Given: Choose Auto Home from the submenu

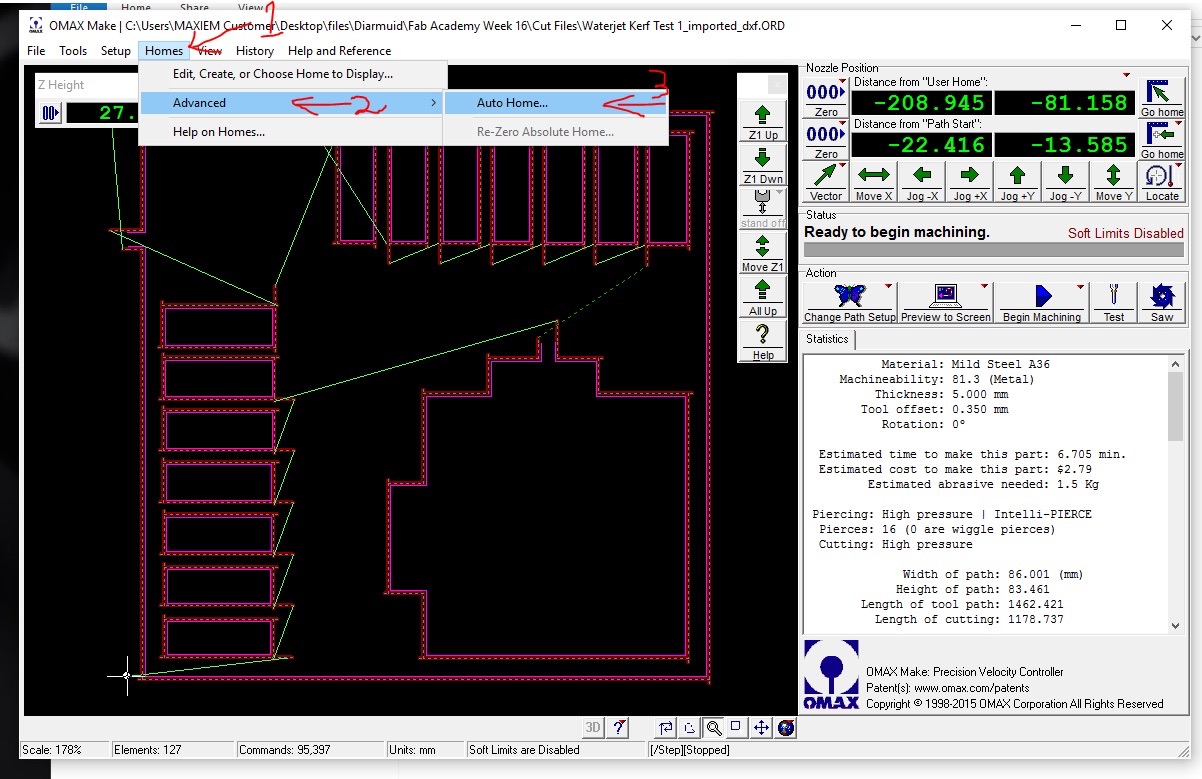Looking at the screenshot, I should click(x=555, y=103).
